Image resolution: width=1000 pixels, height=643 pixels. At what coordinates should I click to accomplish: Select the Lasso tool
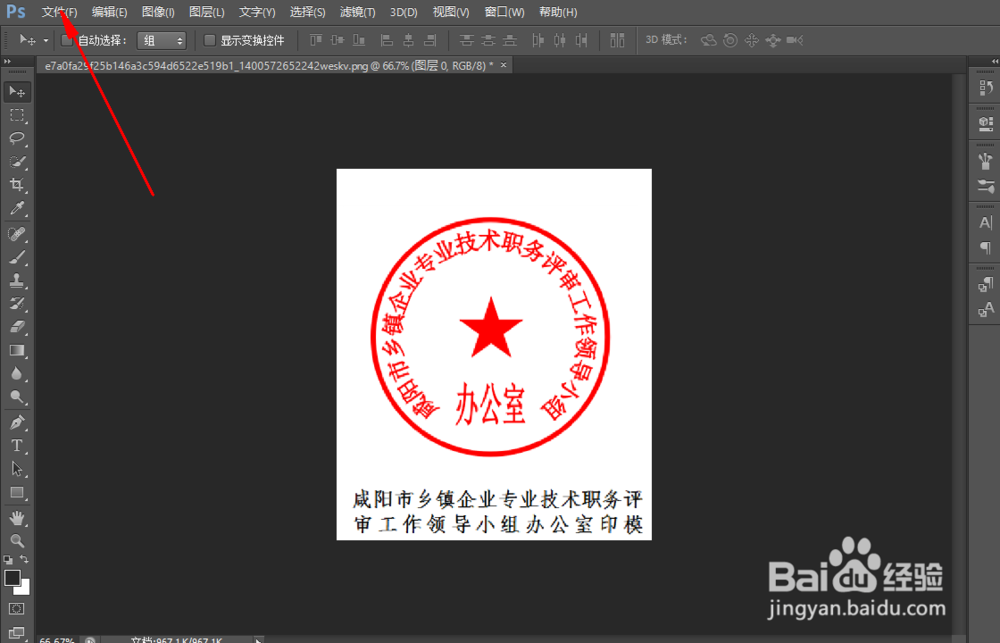point(17,139)
